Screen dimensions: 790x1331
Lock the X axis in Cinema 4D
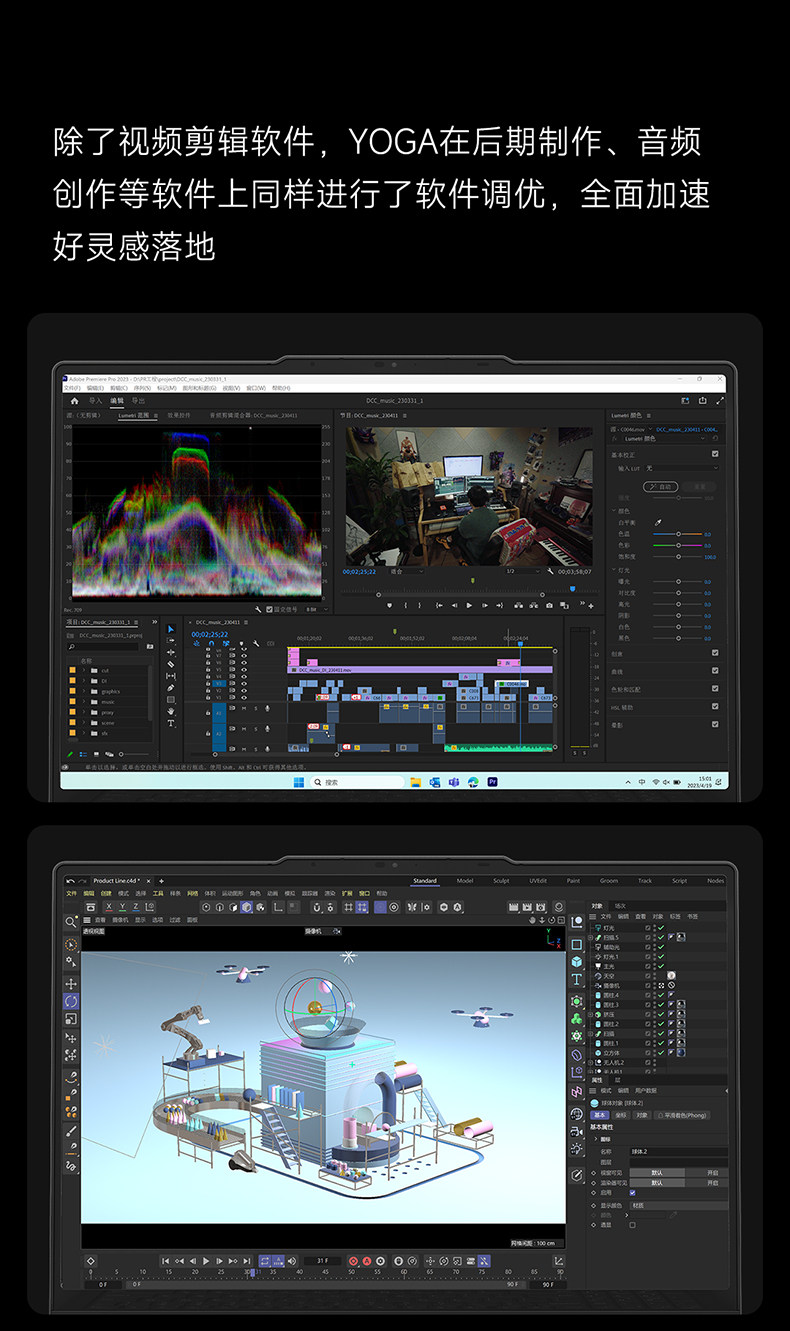[108, 907]
